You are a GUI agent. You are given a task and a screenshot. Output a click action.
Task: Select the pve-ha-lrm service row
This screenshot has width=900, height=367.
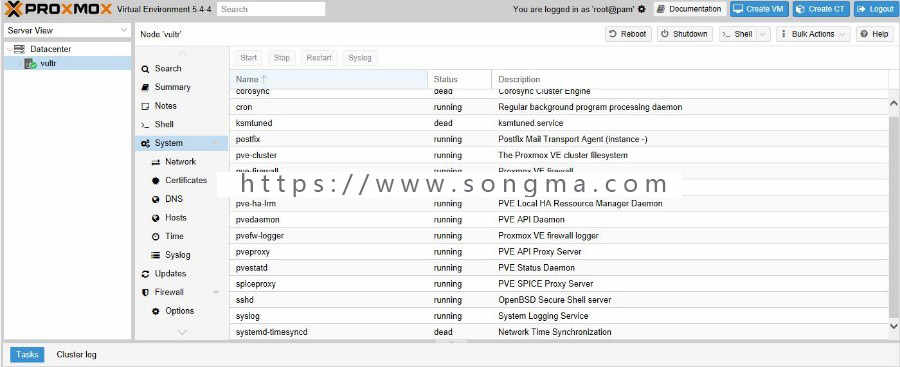coord(560,204)
